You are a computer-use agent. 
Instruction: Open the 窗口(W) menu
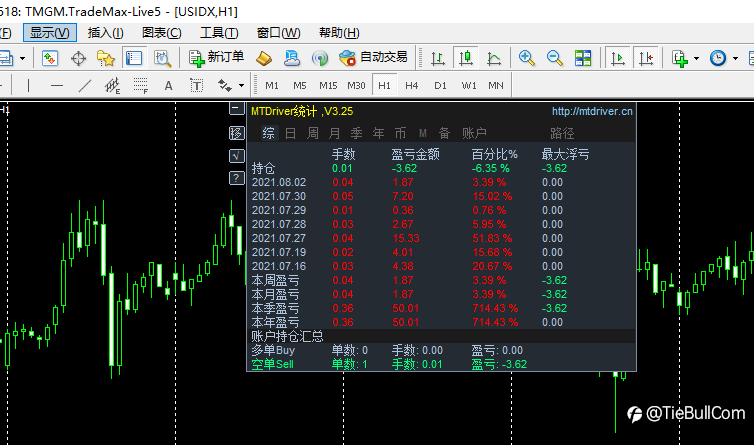pyautogui.click(x=278, y=33)
